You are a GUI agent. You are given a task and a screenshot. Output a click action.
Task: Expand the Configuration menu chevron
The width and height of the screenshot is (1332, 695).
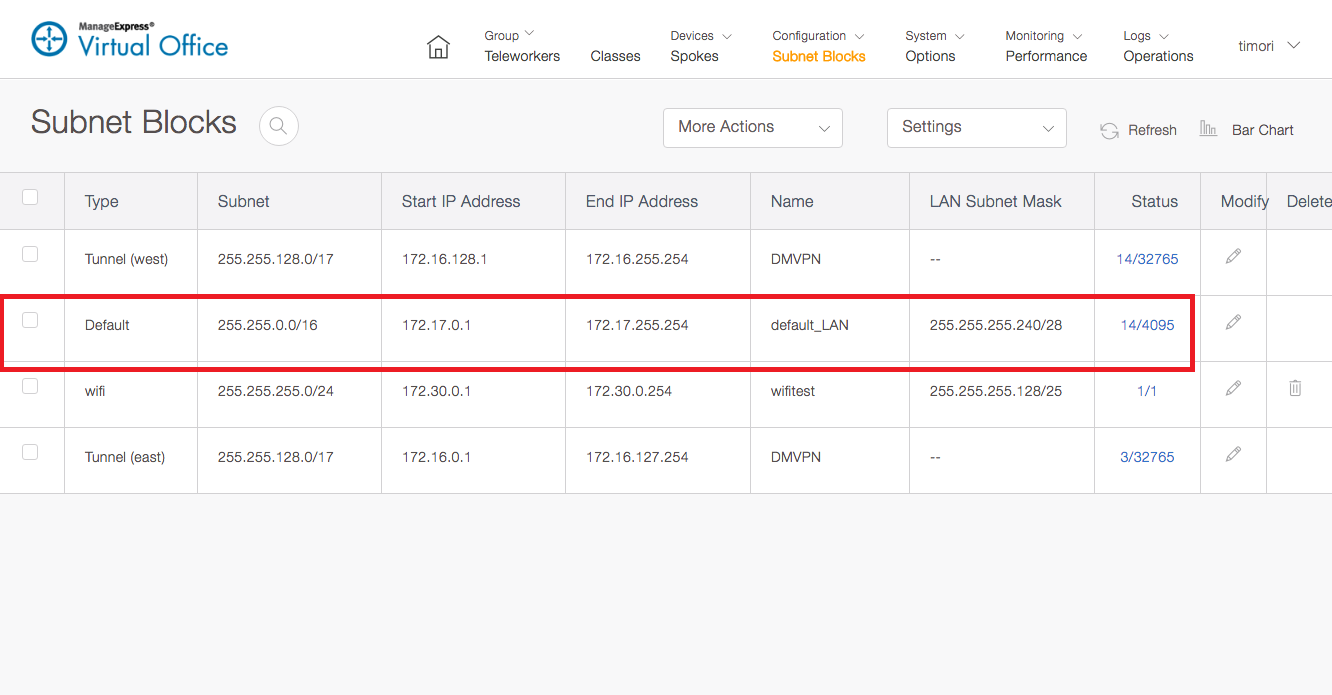point(860,36)
